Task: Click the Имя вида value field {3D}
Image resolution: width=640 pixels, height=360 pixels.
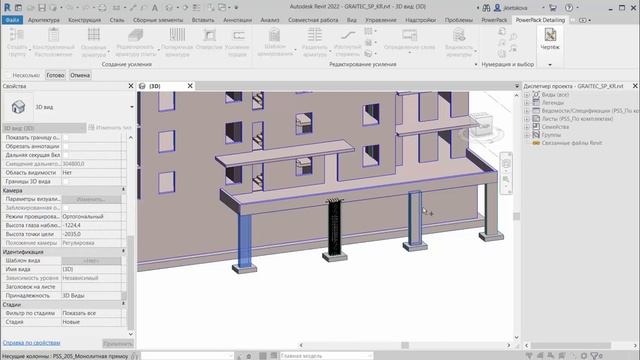Action: [91, 269]
